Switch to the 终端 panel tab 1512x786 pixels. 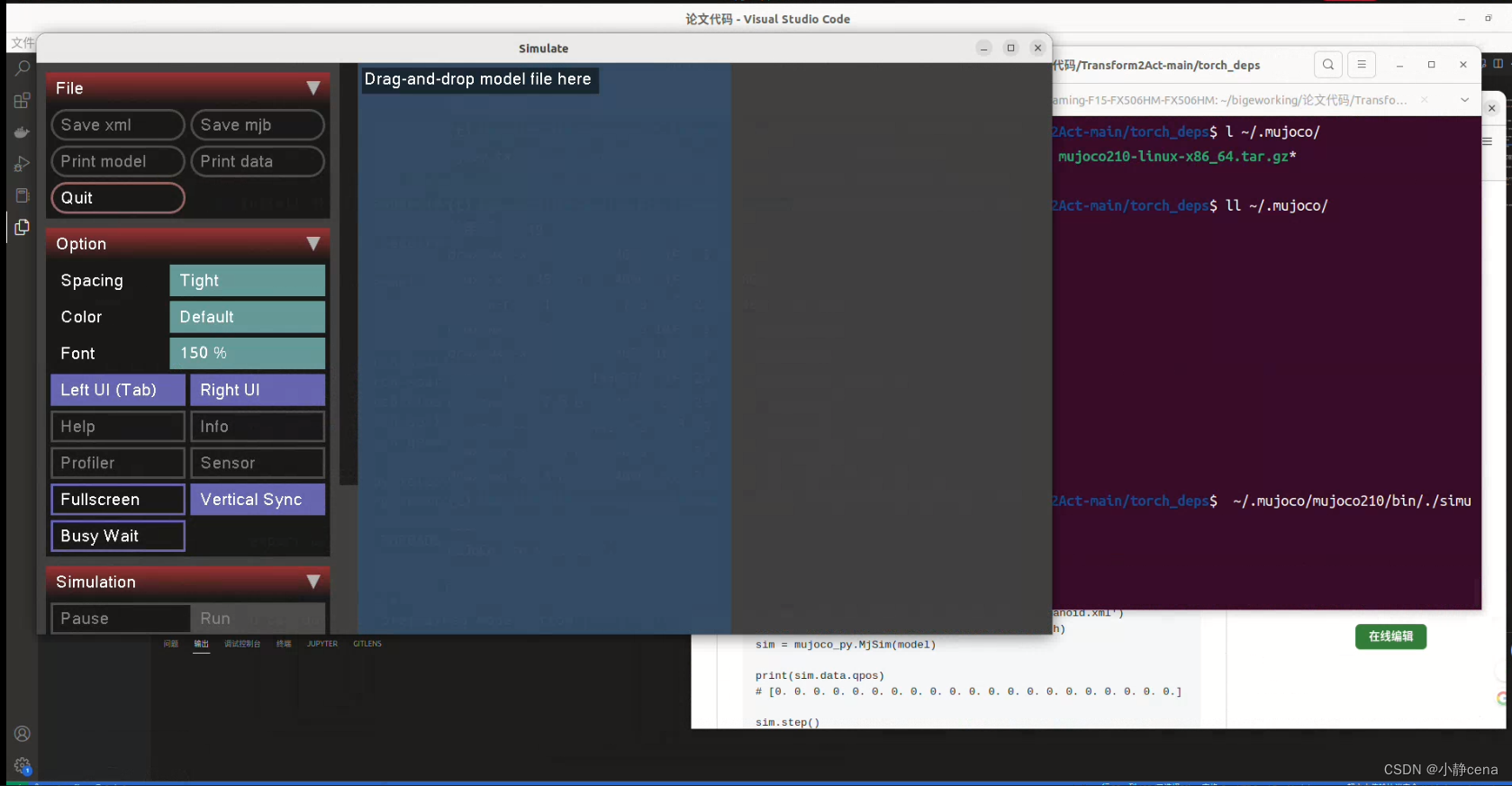coord(284,644)
